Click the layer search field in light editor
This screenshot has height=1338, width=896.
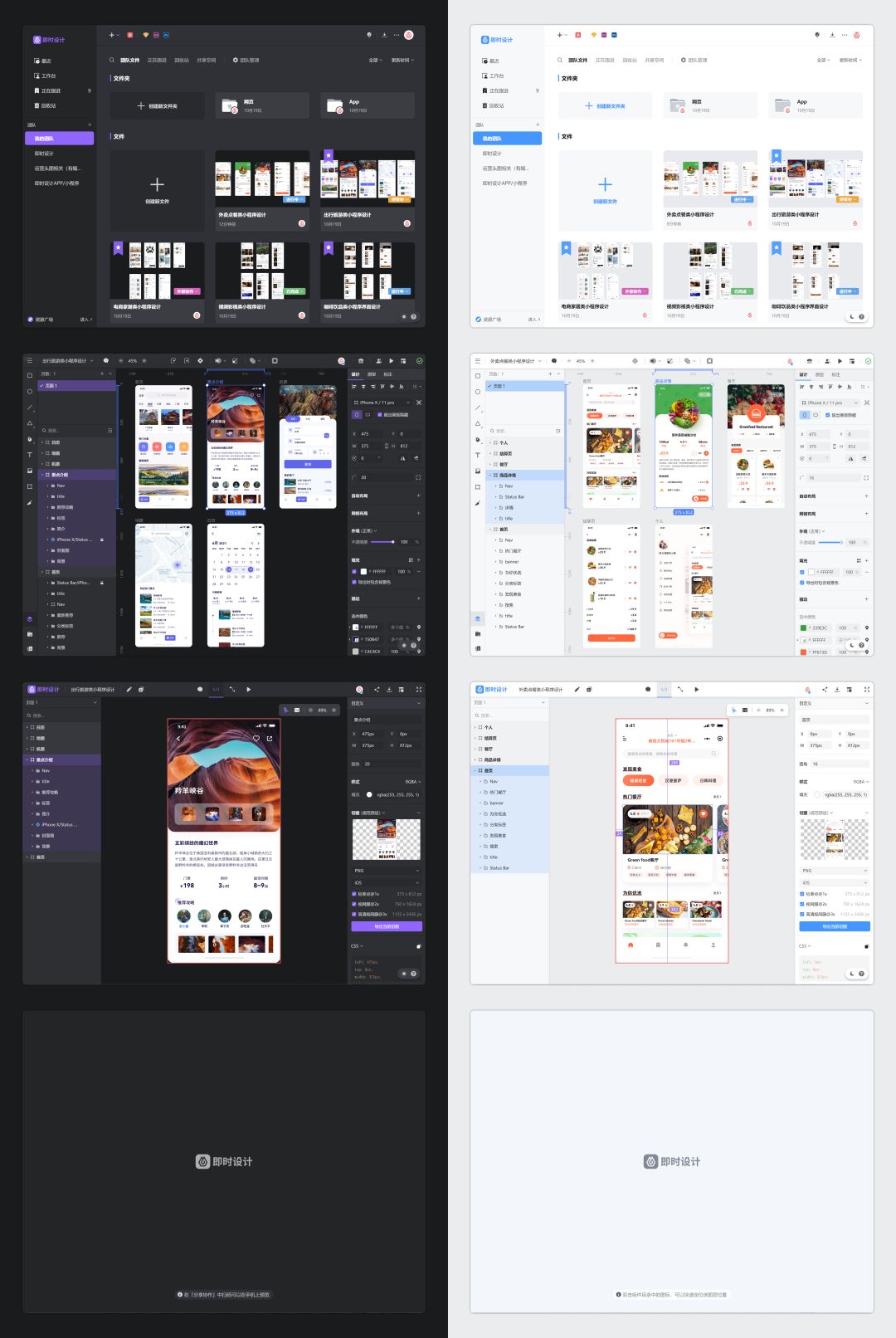(524, 431)
